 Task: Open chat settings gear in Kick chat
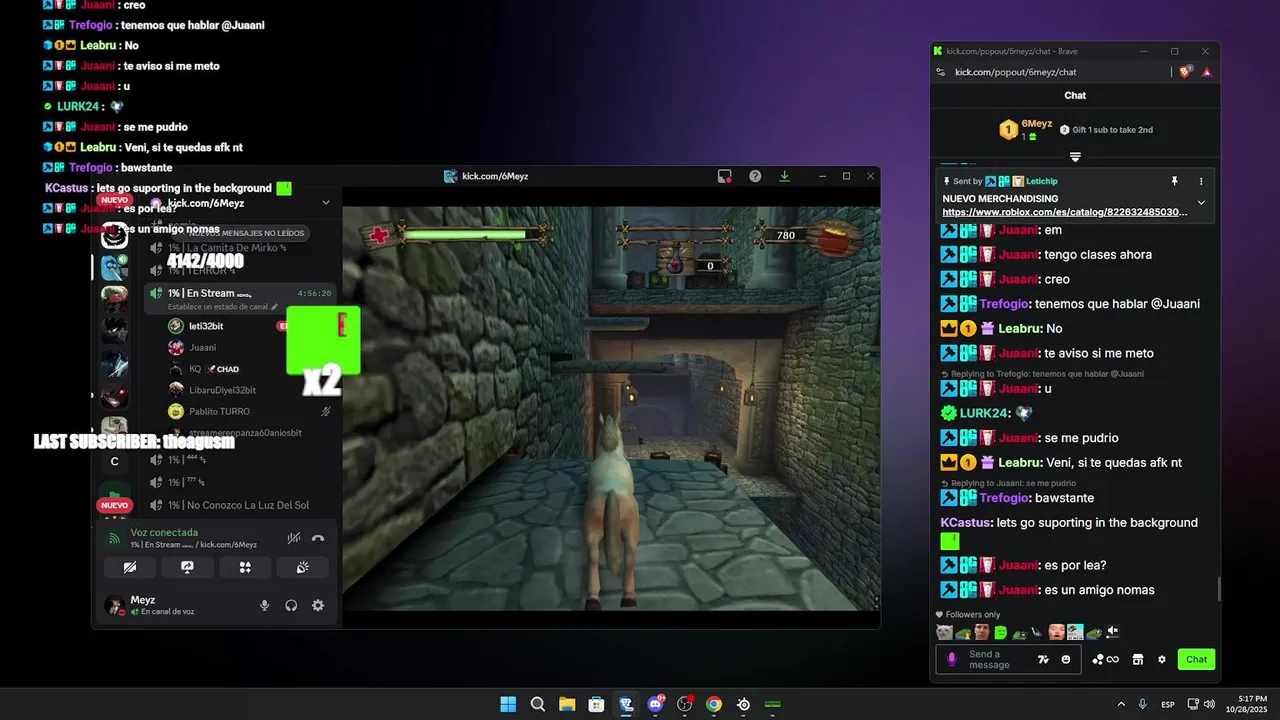tap(1162, 659)
